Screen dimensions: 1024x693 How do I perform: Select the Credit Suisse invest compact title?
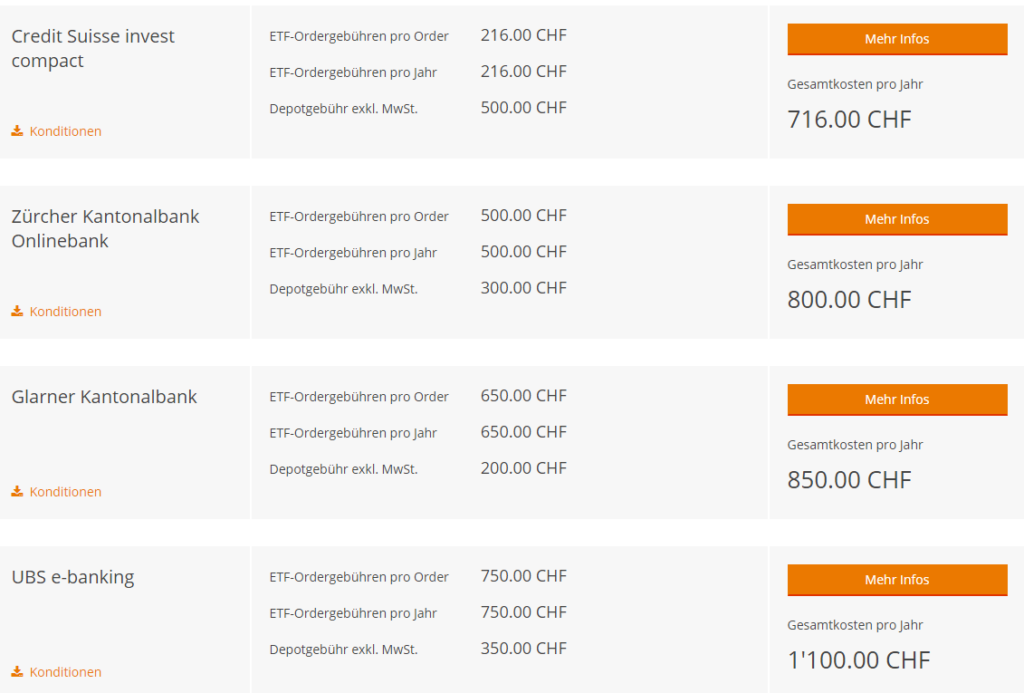(93, 48)
